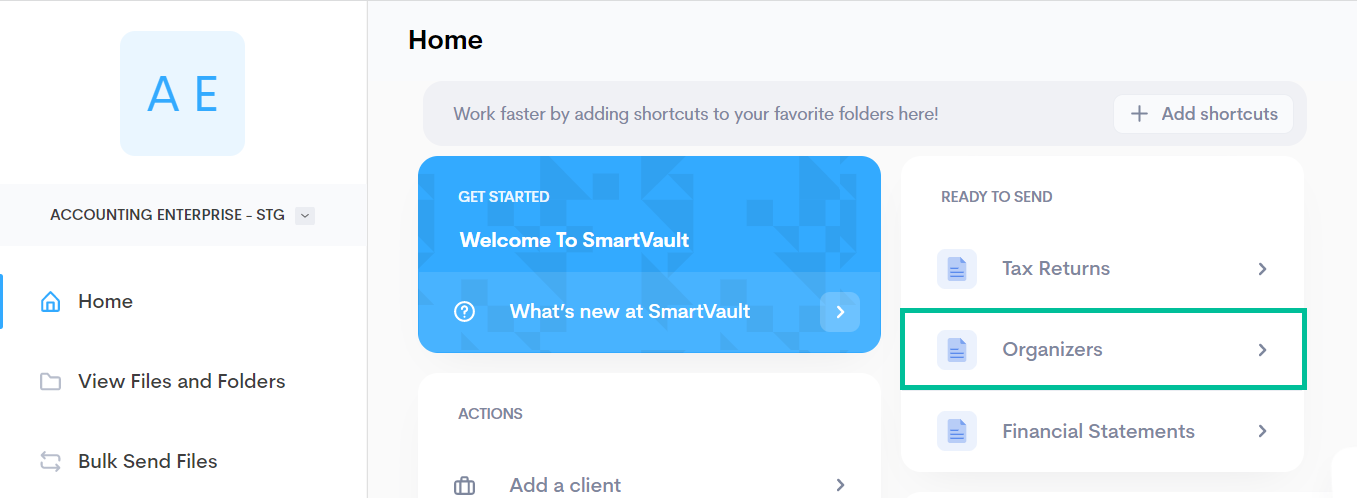The height and width of the screenshot is (498, 1357).
Task: Click the Organizers document icon
Action: (x=957, y=350)
